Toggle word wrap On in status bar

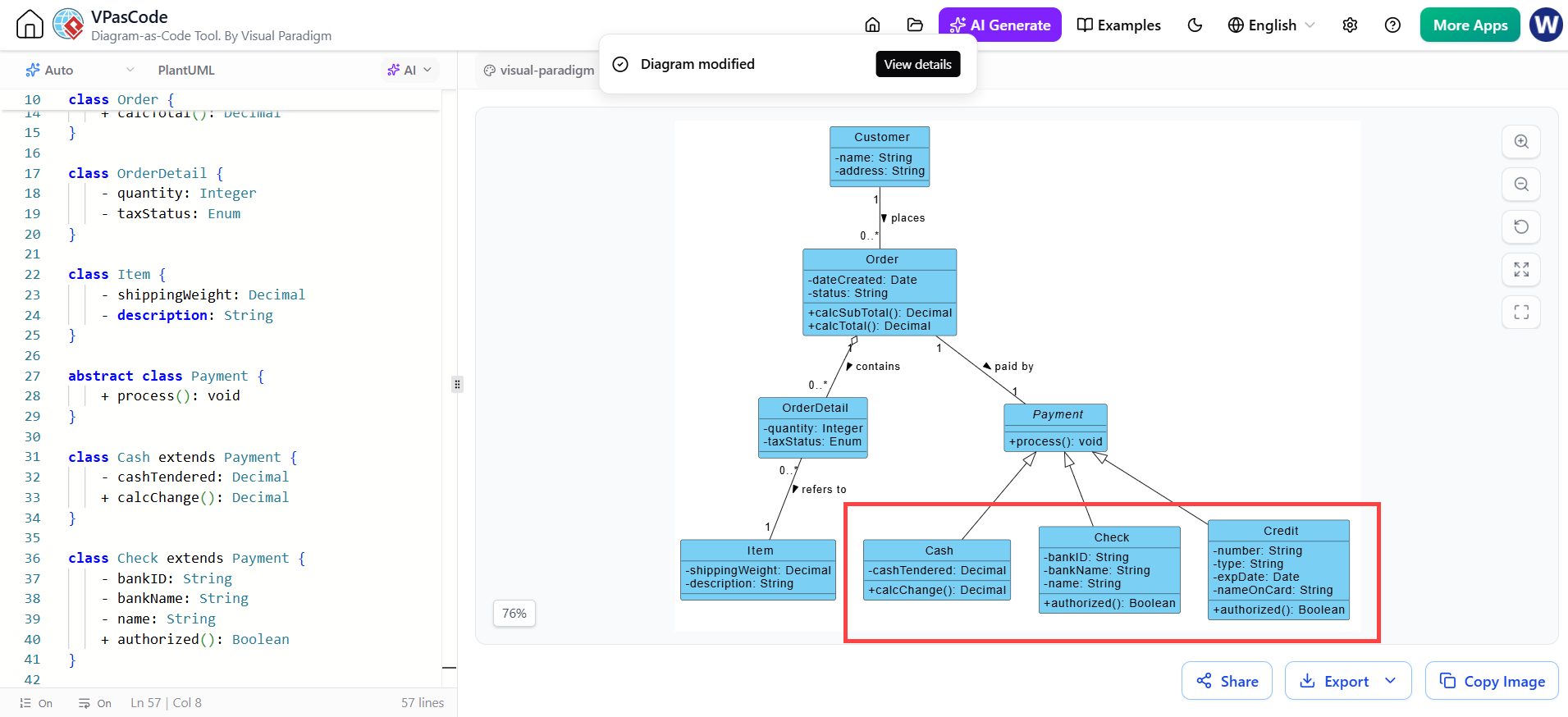[95, 703]
